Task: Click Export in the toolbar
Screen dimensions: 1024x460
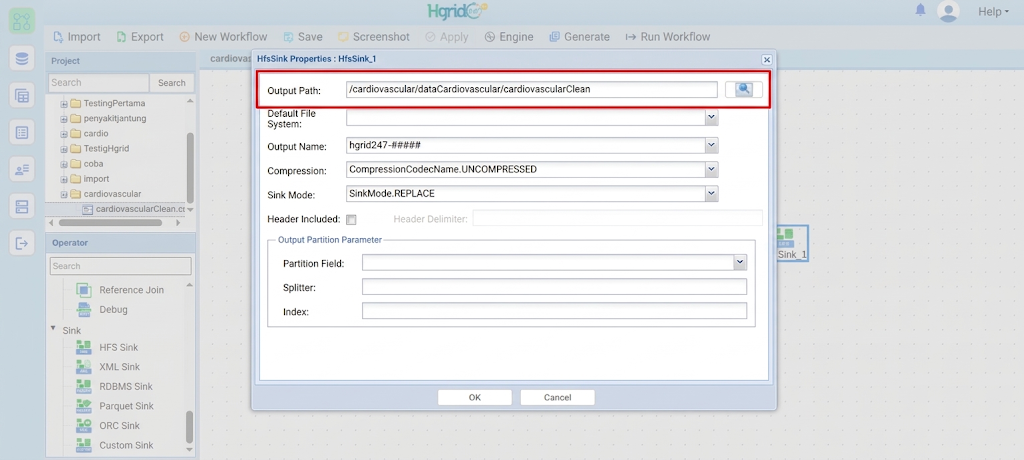Action: point(140,37)
